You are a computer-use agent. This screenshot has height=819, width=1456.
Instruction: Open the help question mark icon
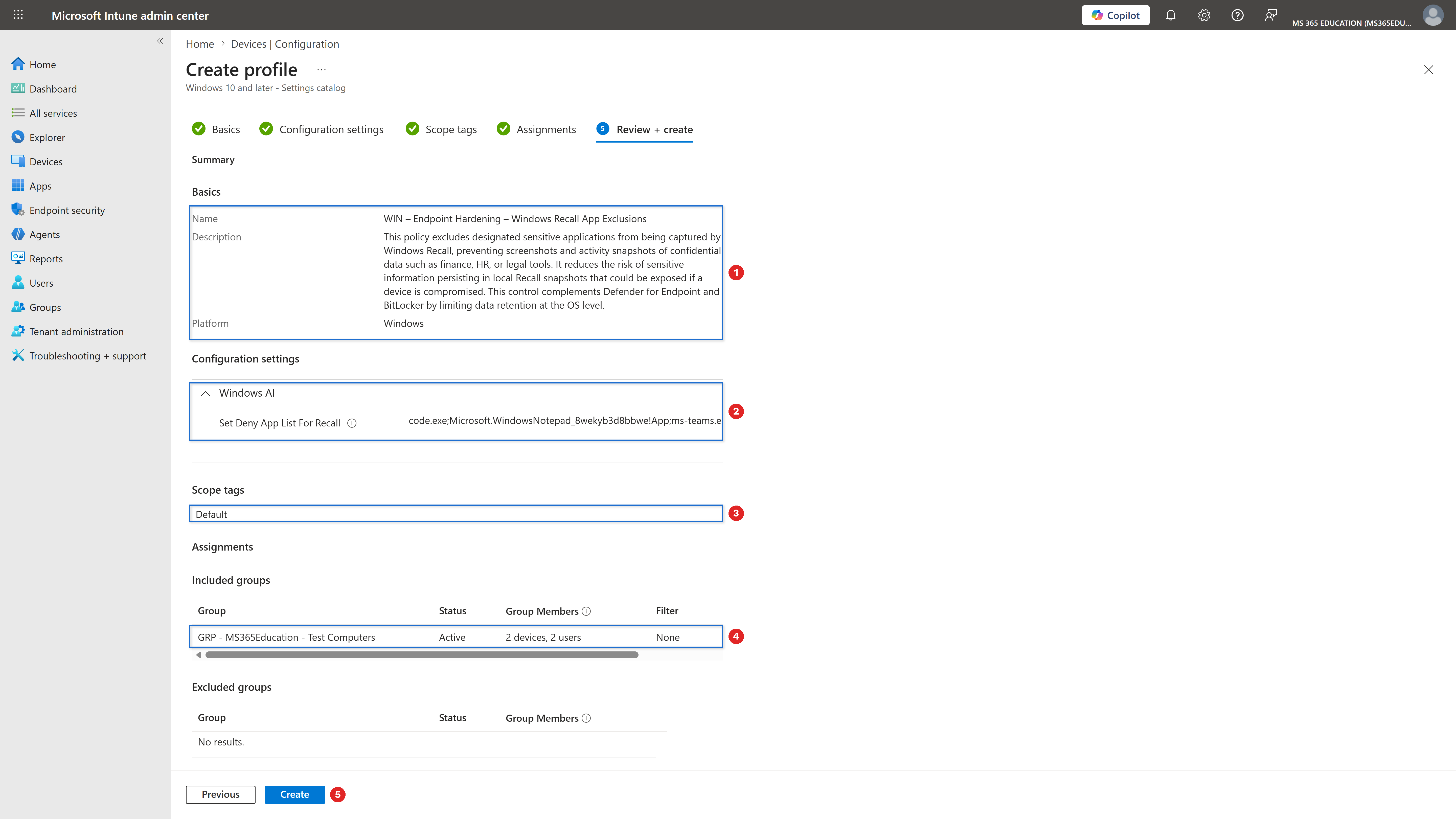click(x=1237, y=15)
